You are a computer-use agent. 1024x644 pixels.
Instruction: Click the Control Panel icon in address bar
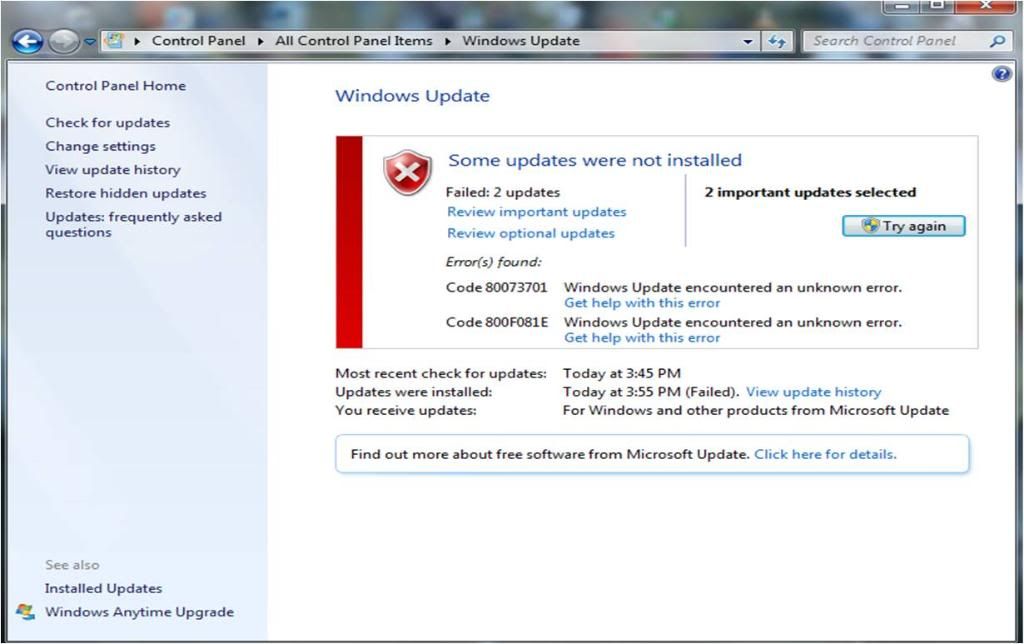[114, 41]
